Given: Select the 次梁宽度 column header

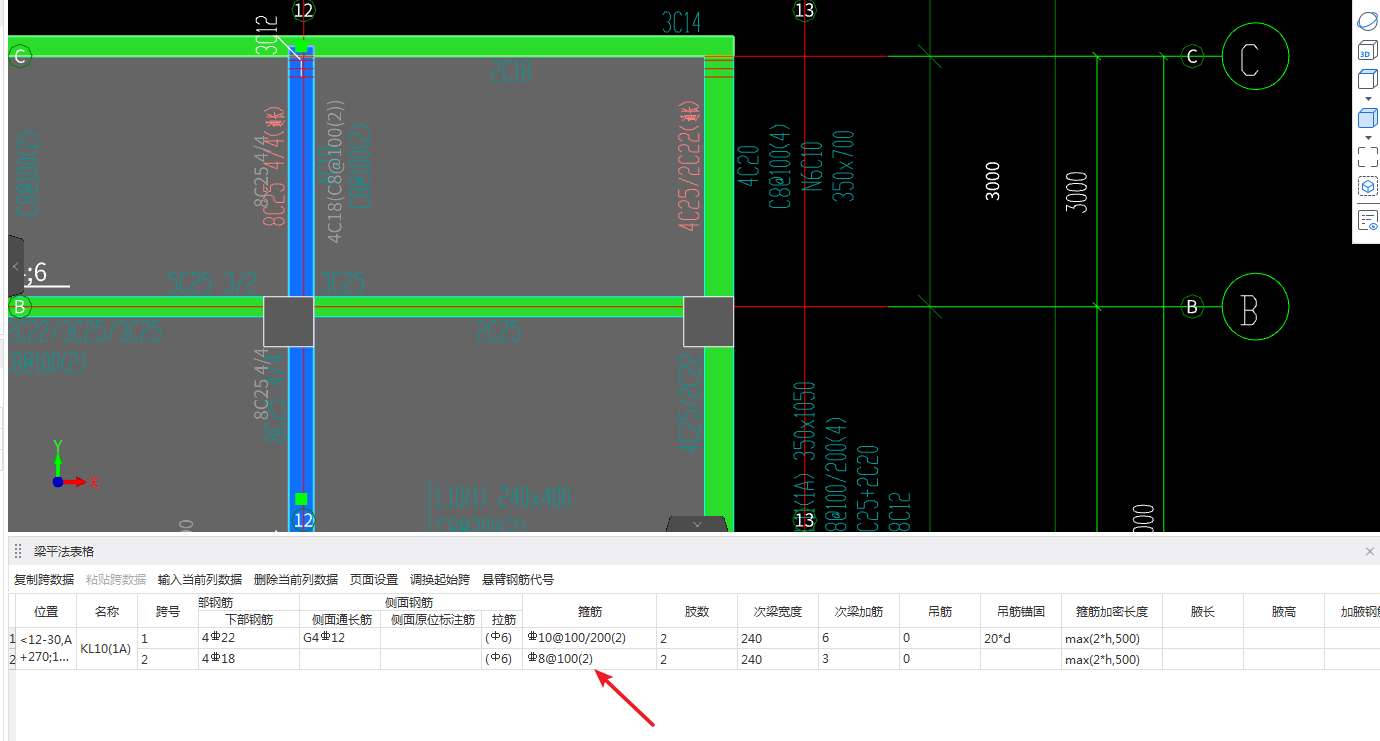Looking at the screenshot, I should click(x=778, y=611).
